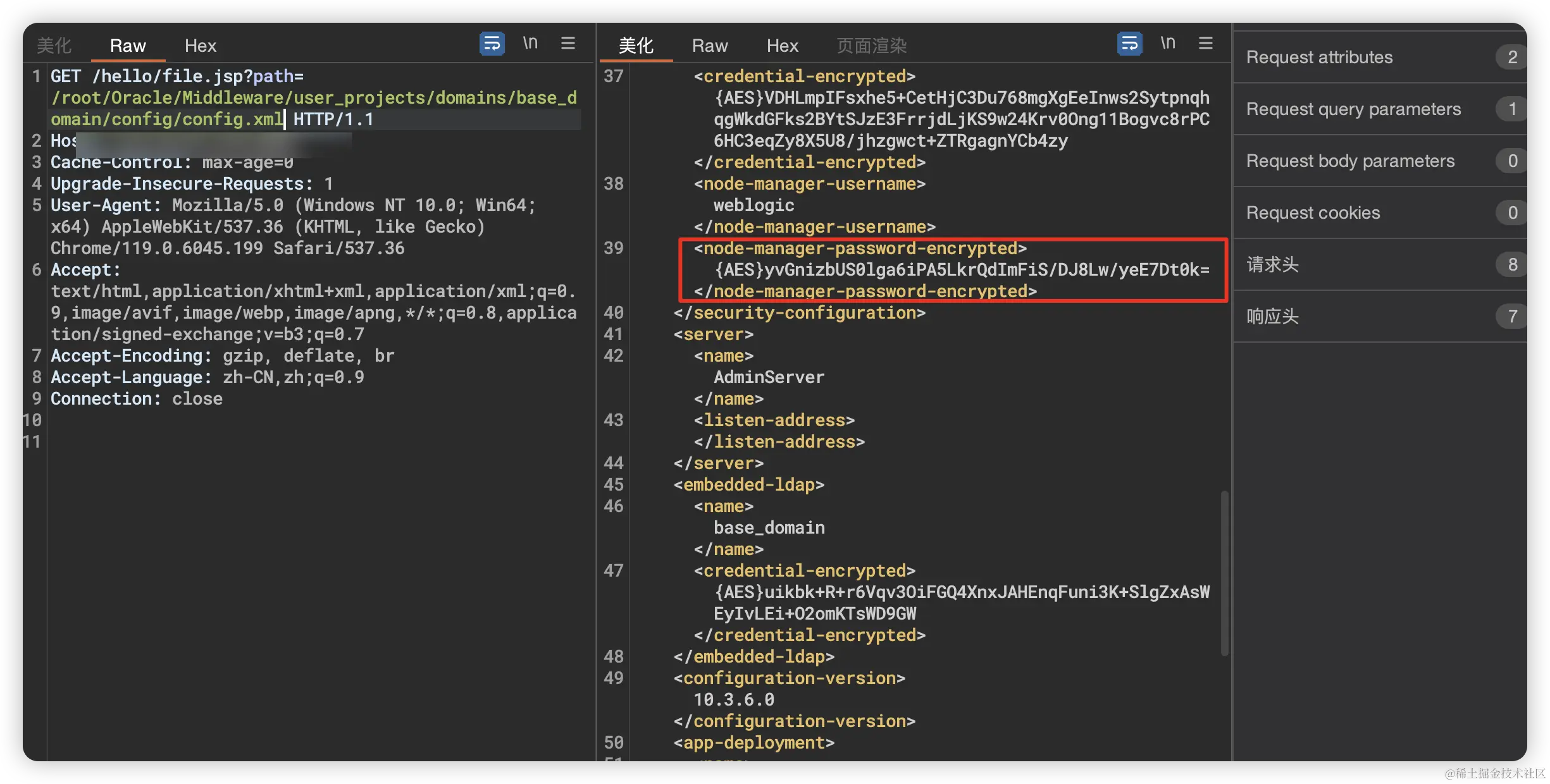
Task: Toggle the \n non-printable characters button in request
Action: 530,44
